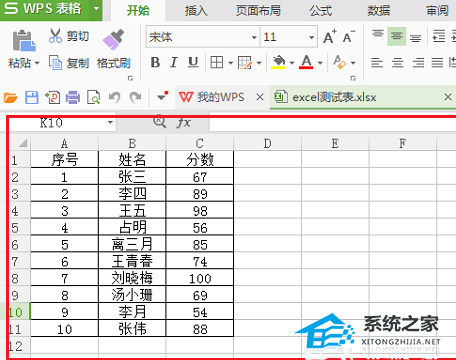Open the font name 宋体 dropdown
This screenshot has width=456, height=360.
[x=254, y=37]
